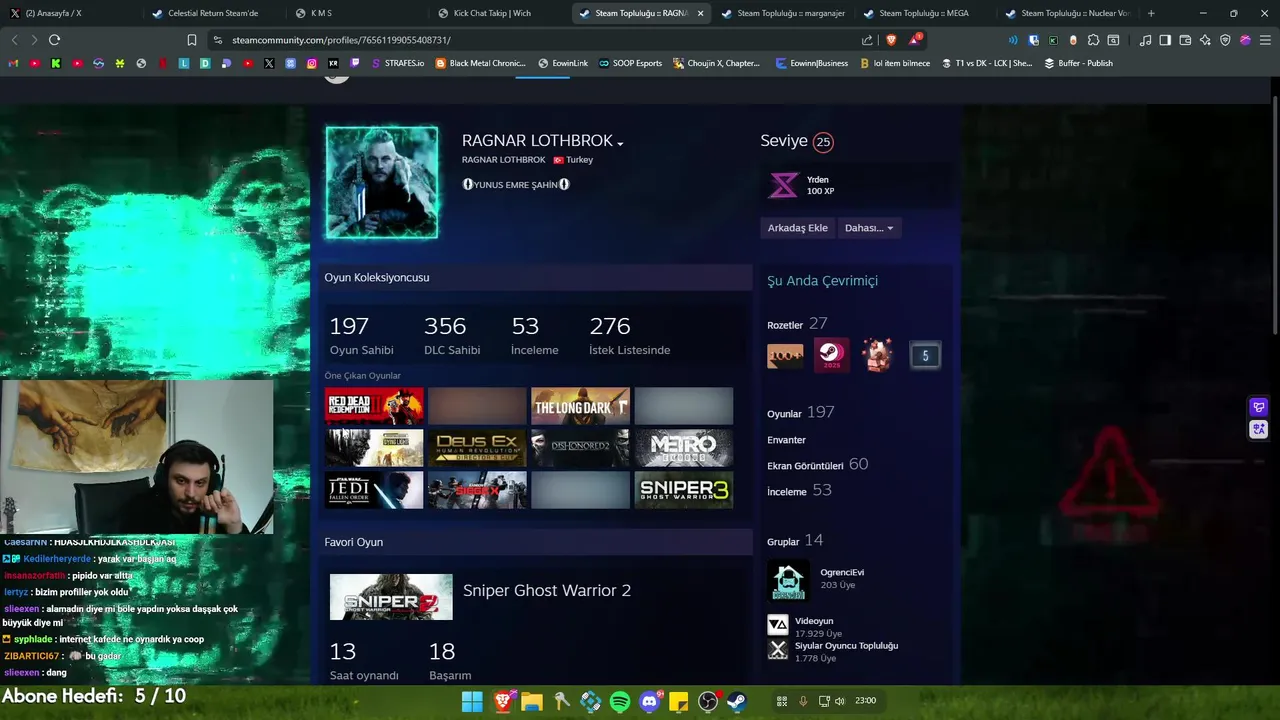Open Red Dead Redemption game thumbnail
This screenshot has height=720, width=1280.
(x=374, y=406)
